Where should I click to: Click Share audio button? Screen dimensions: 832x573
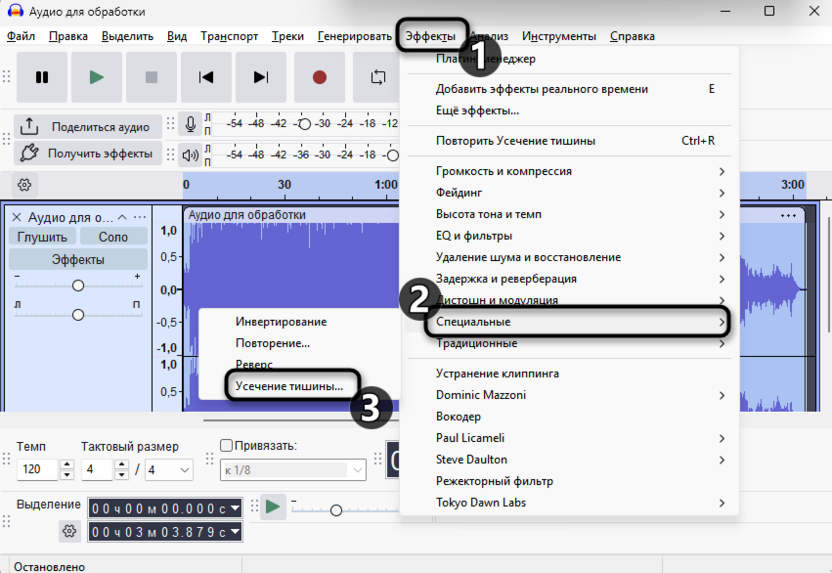[88, 127]
